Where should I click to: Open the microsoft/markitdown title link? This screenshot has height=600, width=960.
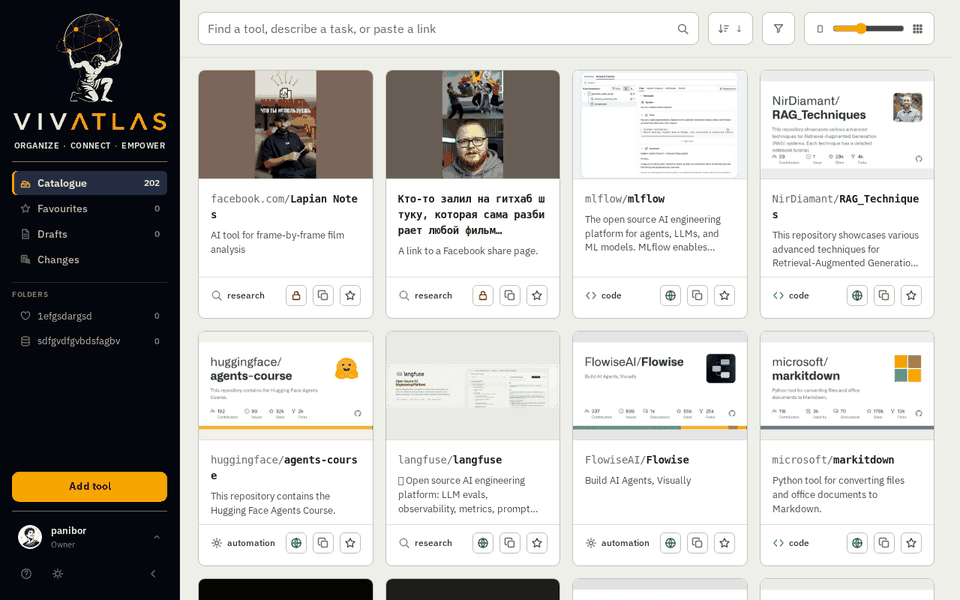tap(833, 459)
